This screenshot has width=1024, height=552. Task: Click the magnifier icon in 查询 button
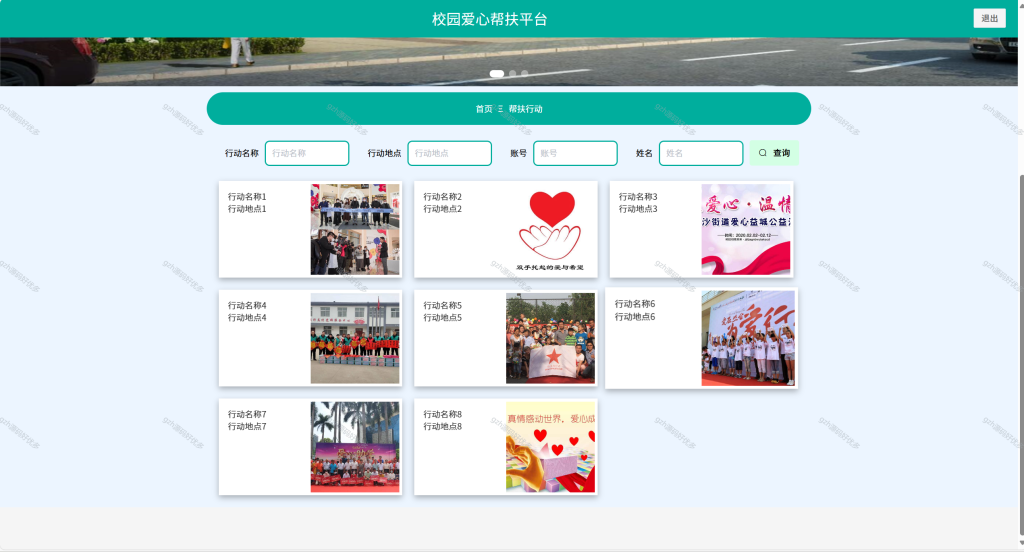click(x=762, y=153)
